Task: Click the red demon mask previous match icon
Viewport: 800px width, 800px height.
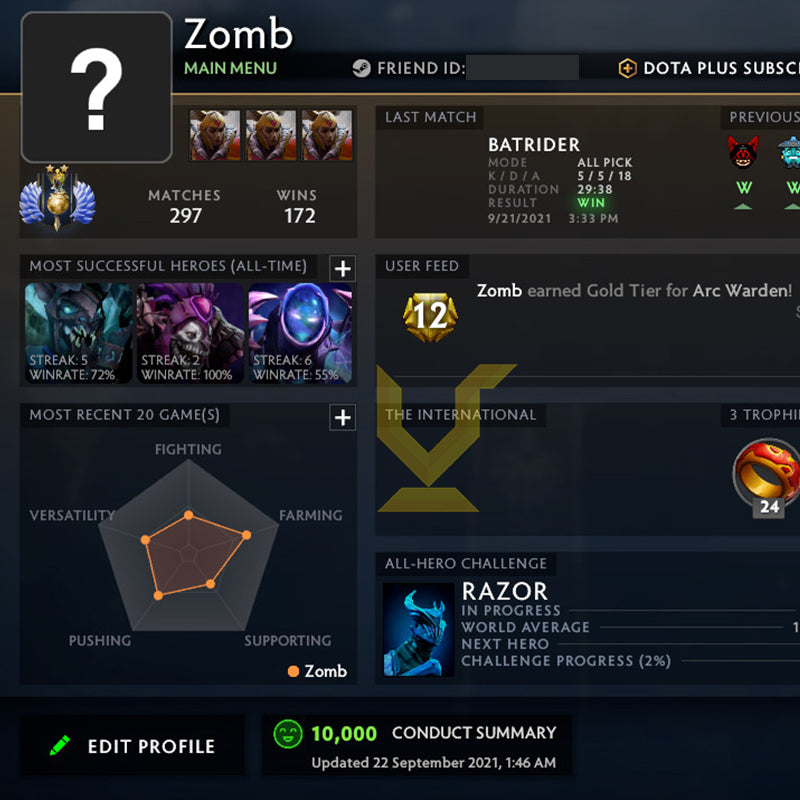Action: 743,152
